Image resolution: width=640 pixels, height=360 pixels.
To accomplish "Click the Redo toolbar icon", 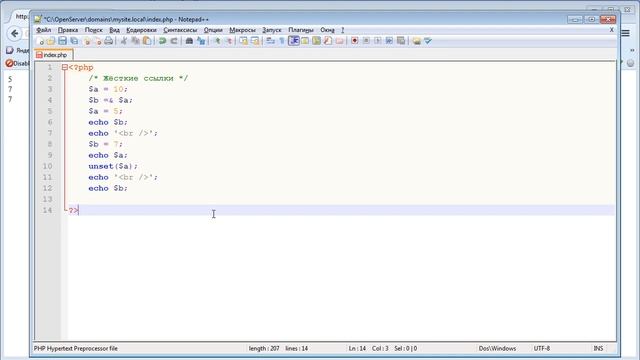I will click(174, 41).
